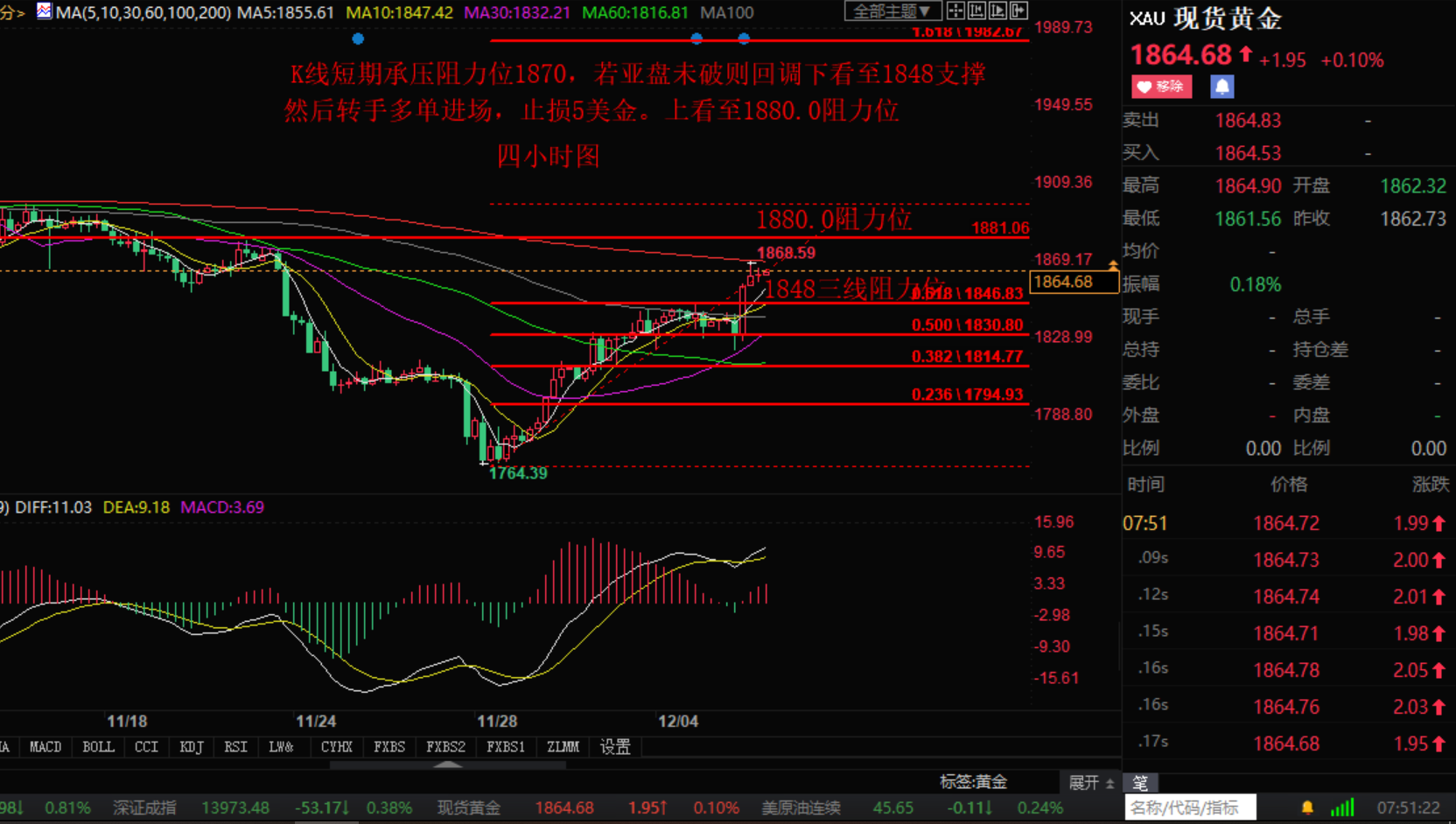Click the 0.500 \ 1830.80 Fibonacci label
Screen dimensions: 1456x824
(967, 325)
